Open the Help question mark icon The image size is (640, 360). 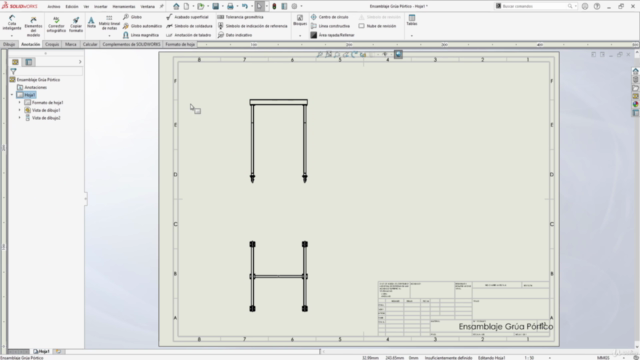coord(597,7)
